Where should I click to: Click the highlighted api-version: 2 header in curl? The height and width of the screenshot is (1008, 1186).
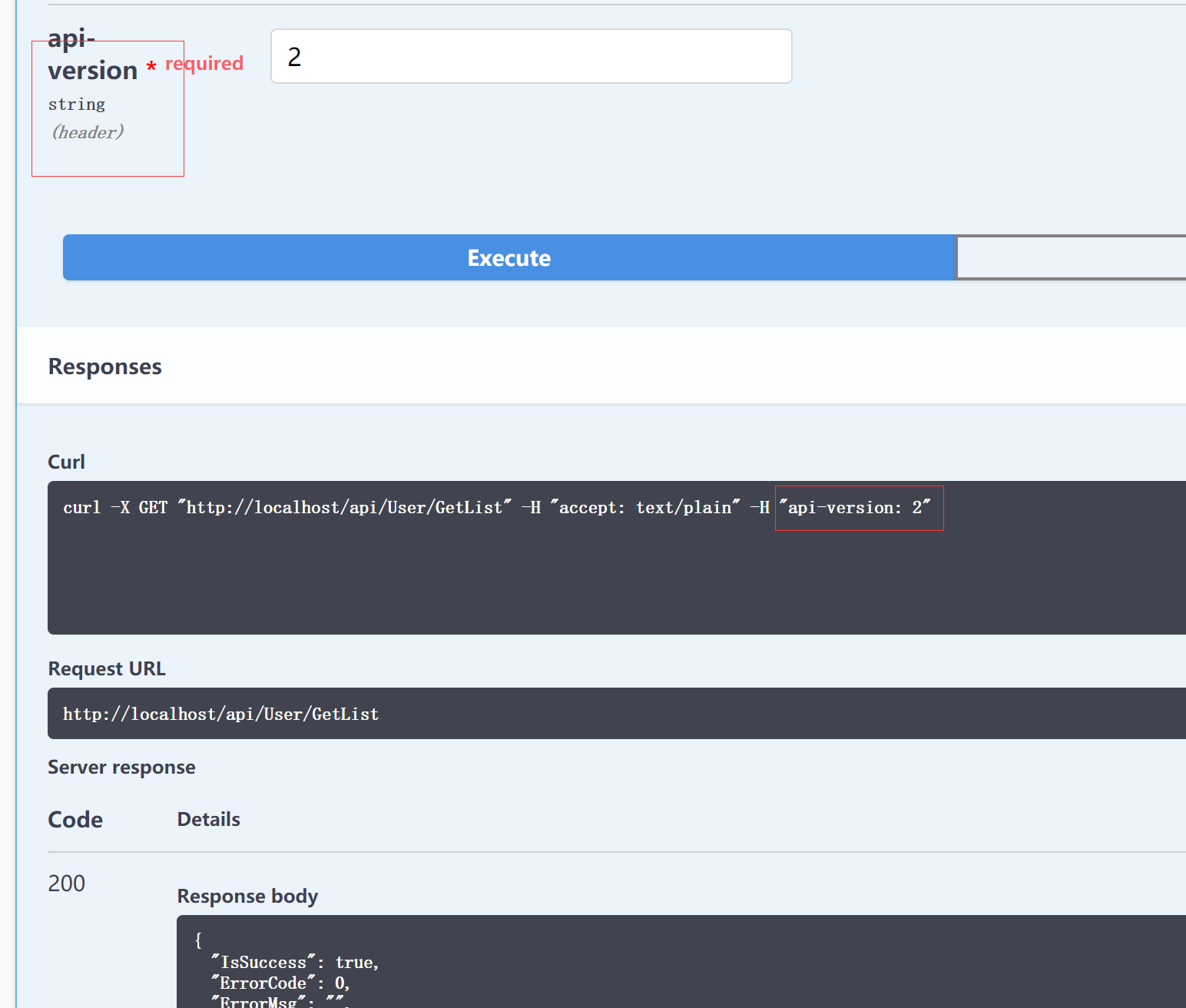858,508
